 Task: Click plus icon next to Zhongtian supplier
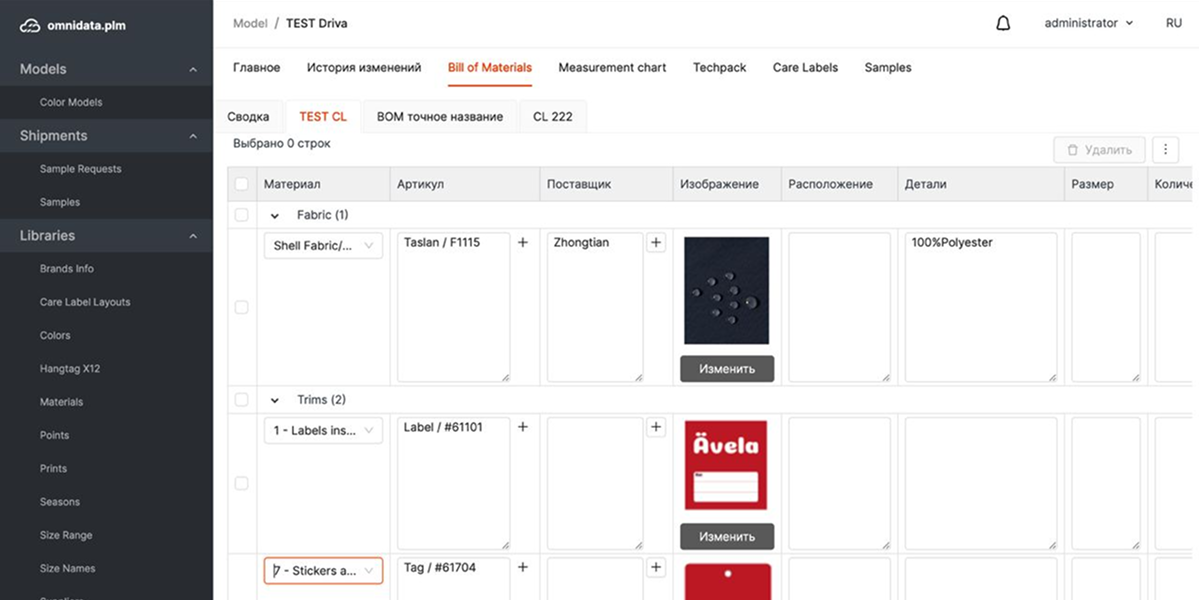tap(656, 243)
